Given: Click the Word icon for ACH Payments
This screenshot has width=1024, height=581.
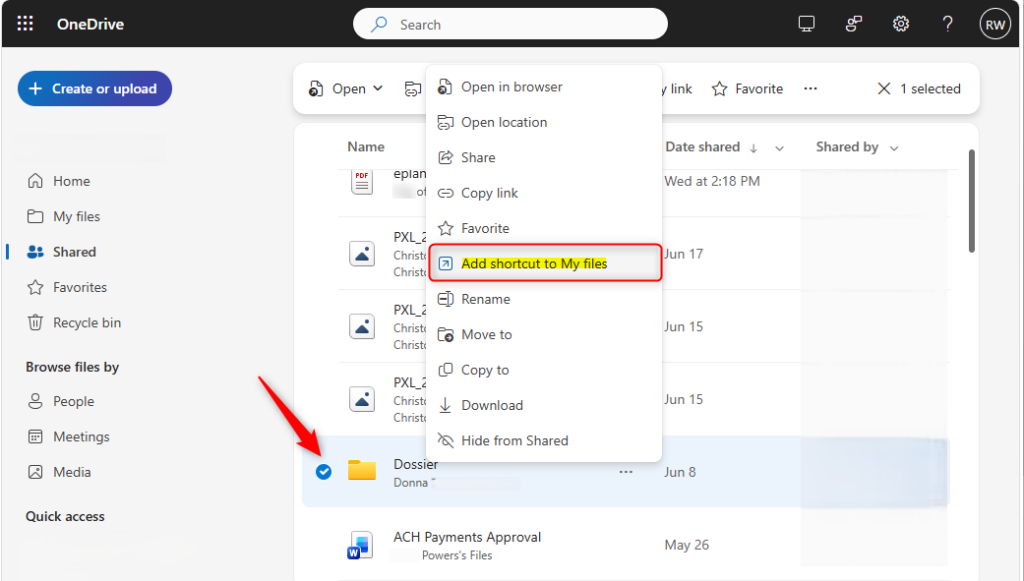Looking at the screenshot, I should (360, 546).
